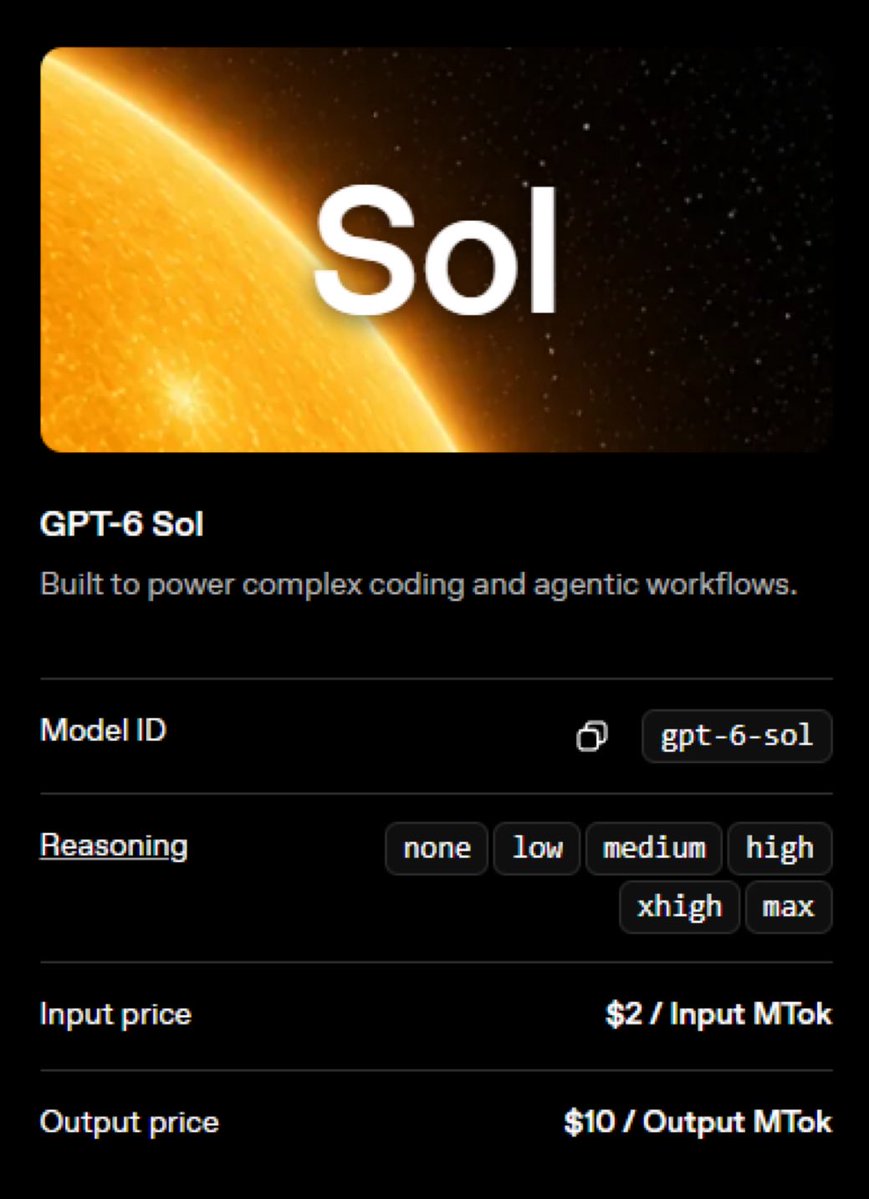Select the low reasoning level
The height and width of the screenshot is (1199, 869).
pos(536,848)
